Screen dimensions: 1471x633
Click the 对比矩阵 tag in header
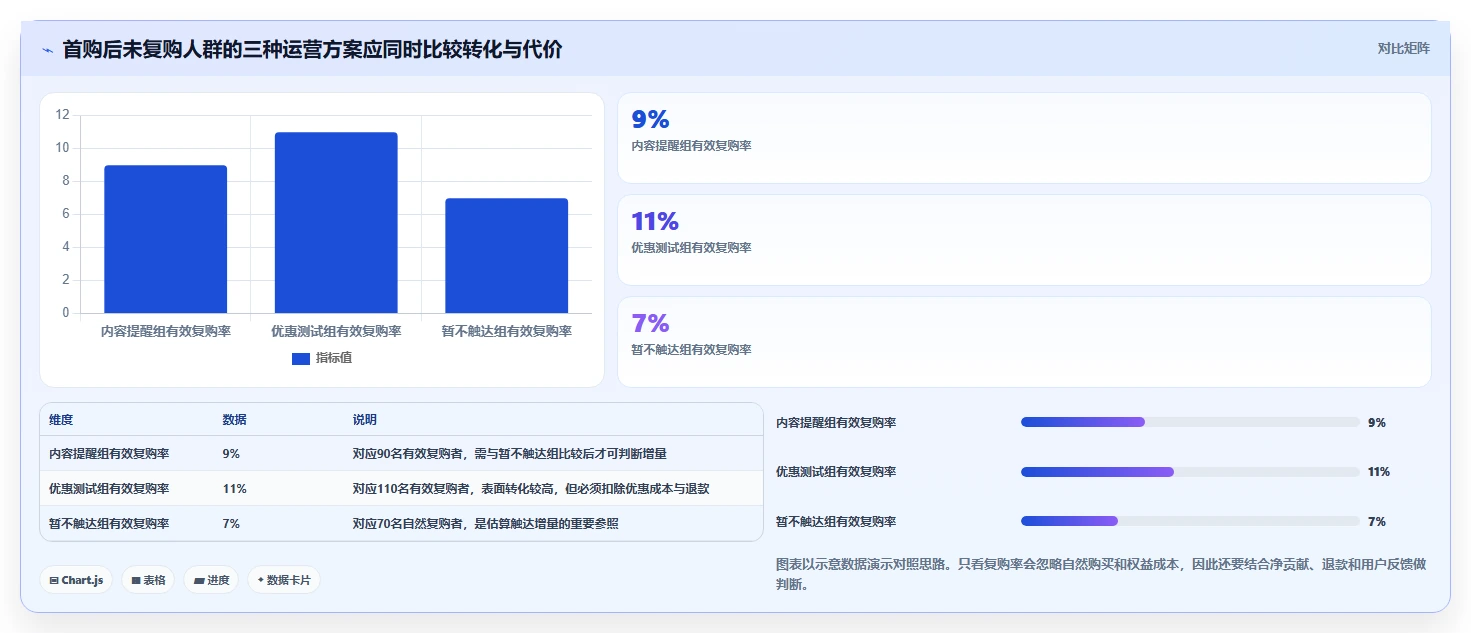tap(1404, 49)
